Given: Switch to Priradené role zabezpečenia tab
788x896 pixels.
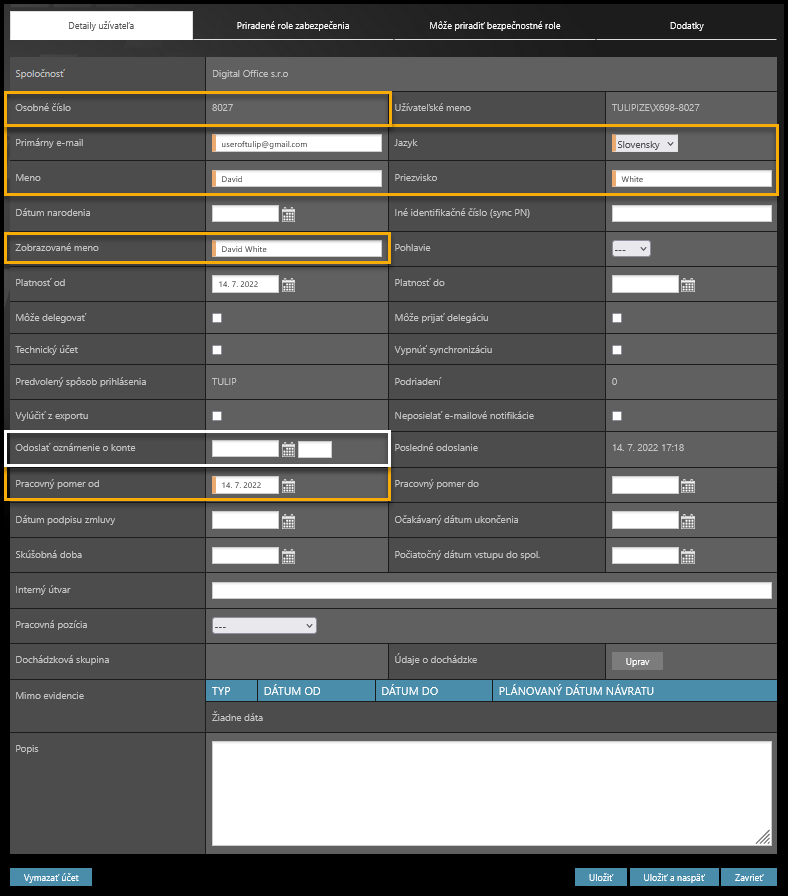Looking at the screenshot, I should coord(293,26).
